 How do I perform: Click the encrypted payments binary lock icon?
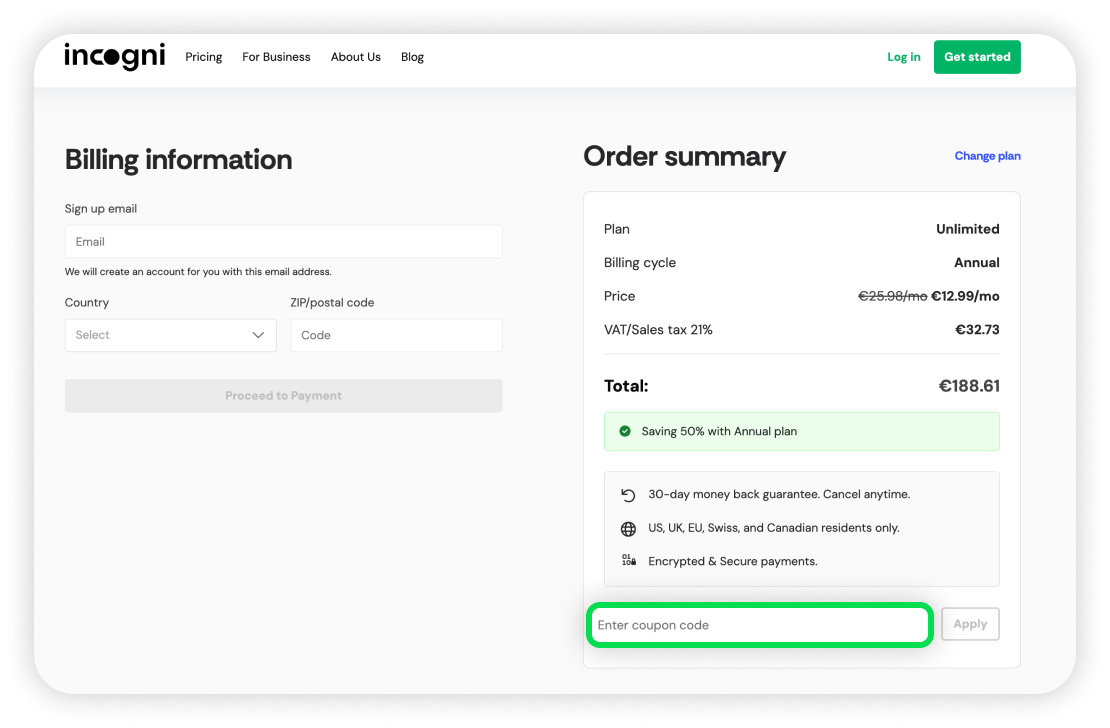tap(629, 560)
